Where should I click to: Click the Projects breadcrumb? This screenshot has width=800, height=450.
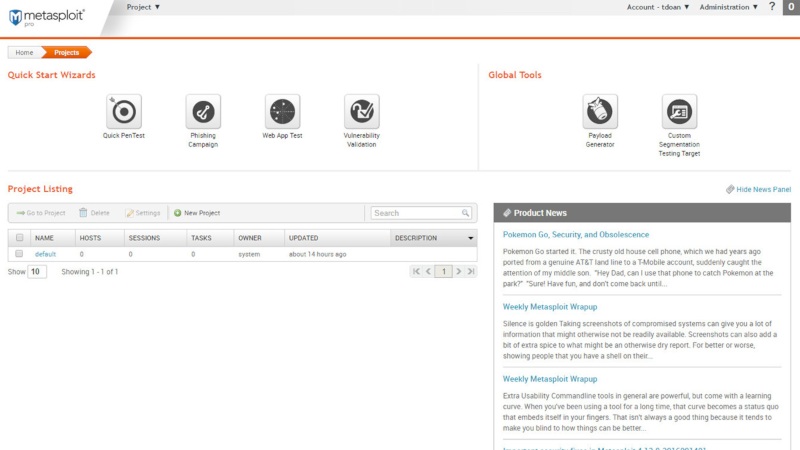67,53
